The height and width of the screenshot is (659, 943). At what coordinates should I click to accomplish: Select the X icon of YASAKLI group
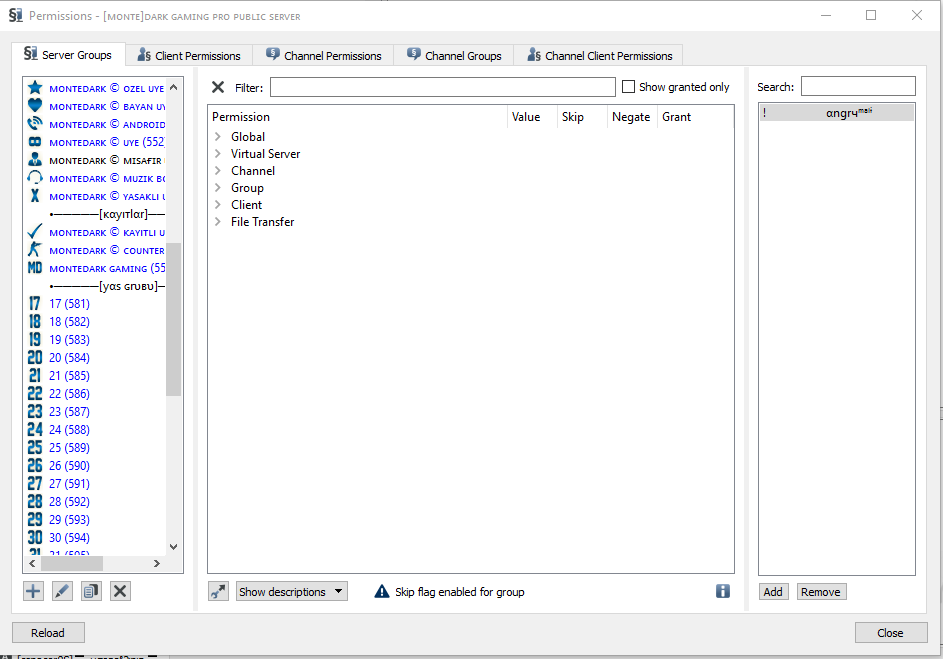click(x=35, y=196)
